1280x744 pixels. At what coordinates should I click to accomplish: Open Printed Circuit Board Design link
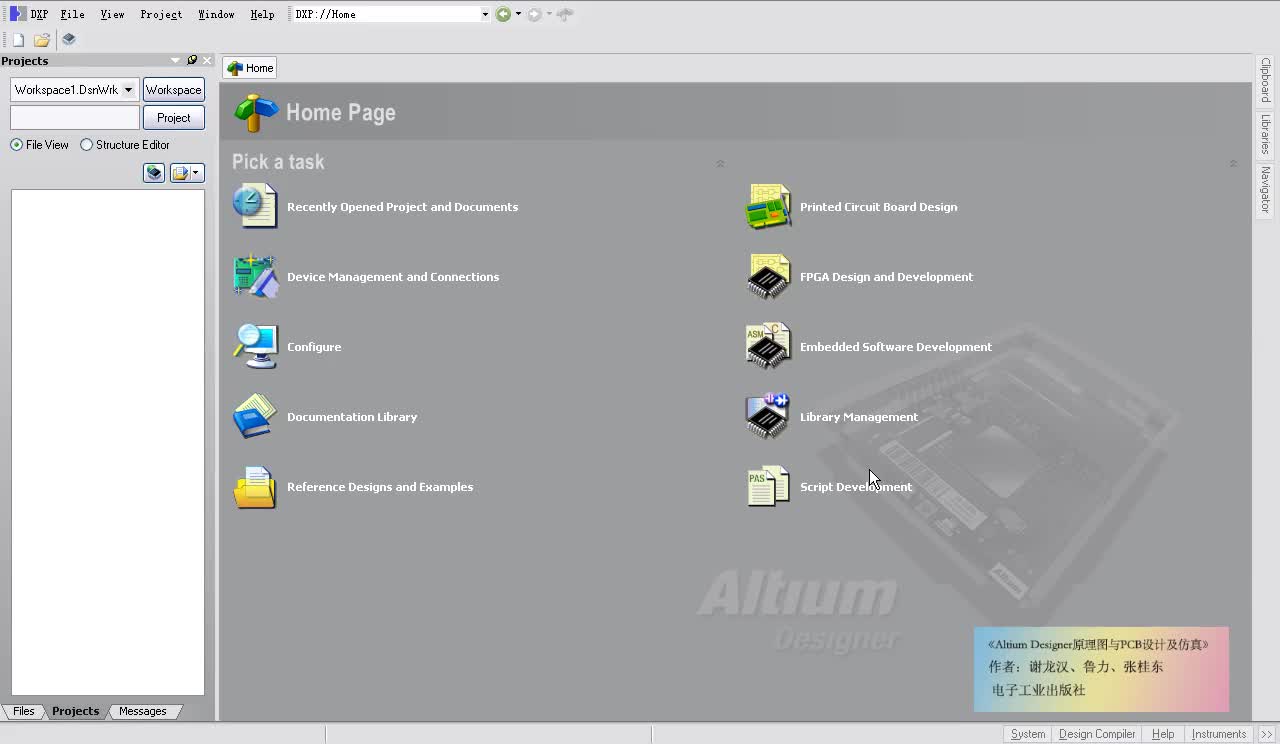click(878, 207)
